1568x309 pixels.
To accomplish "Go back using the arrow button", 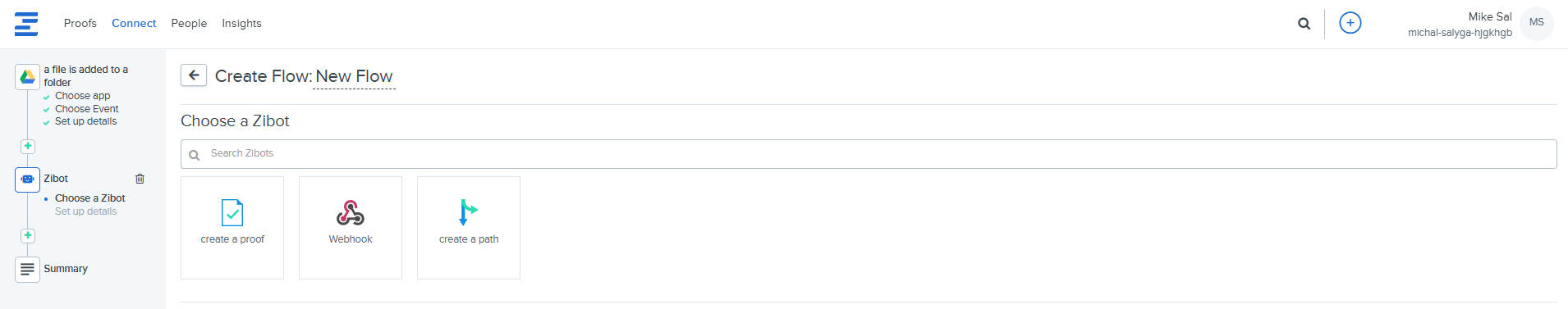I will coord(194,75).
